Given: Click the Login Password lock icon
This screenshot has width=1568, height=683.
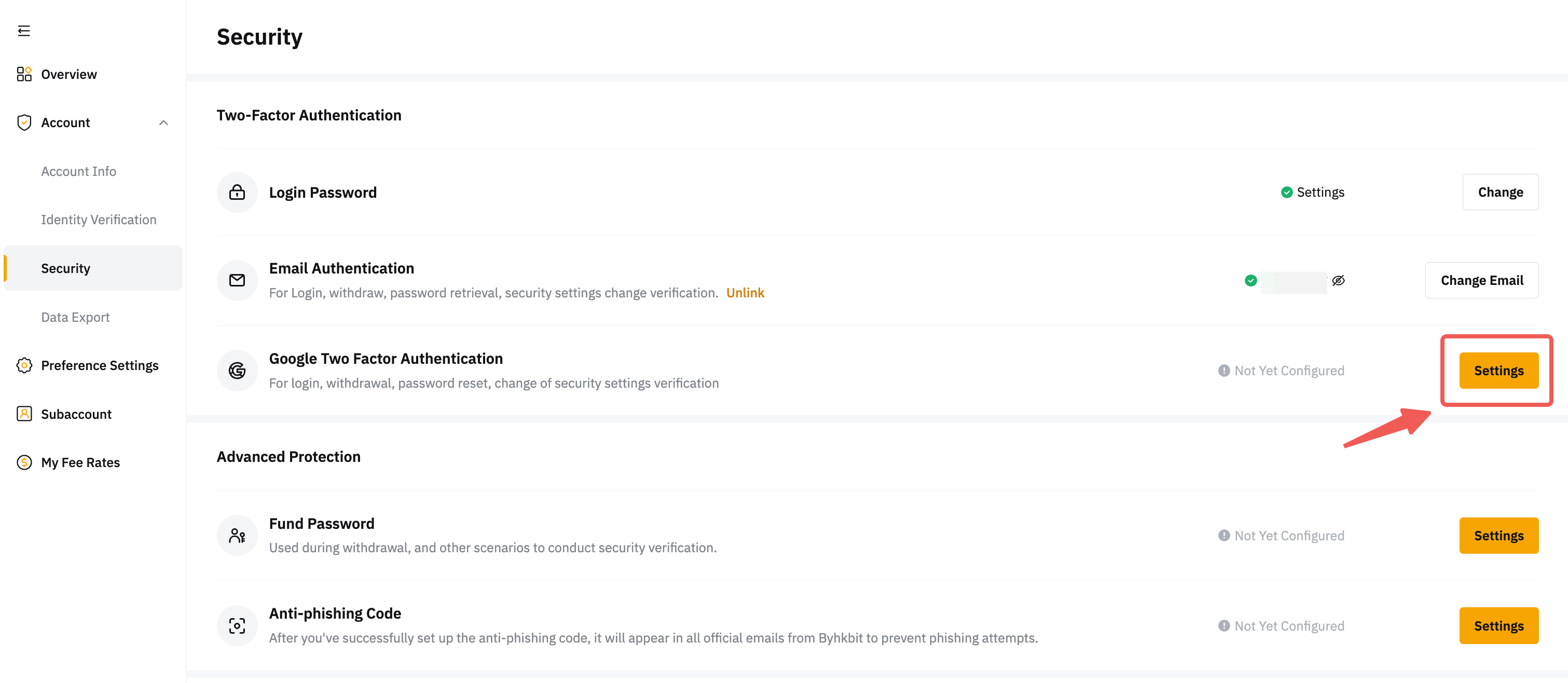Looking at the screenshot, I should pyautogui.click(x=237, y=193).
